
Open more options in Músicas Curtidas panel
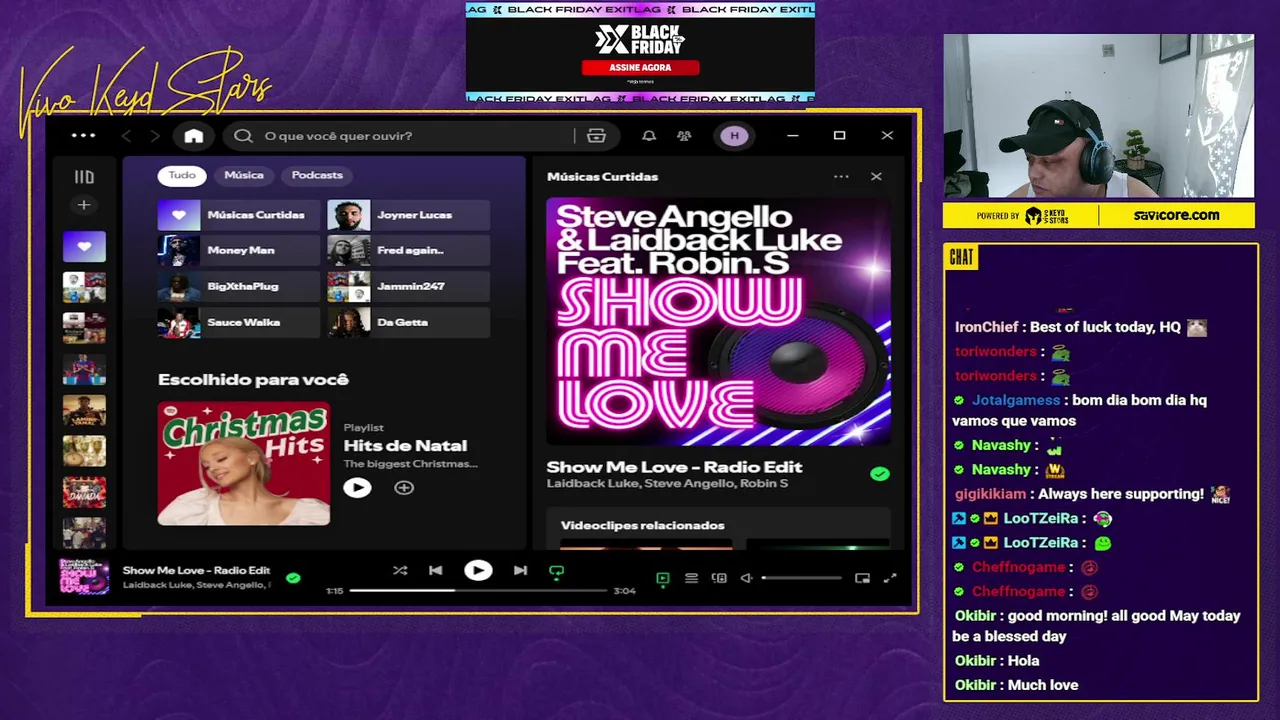click(841, 177)
